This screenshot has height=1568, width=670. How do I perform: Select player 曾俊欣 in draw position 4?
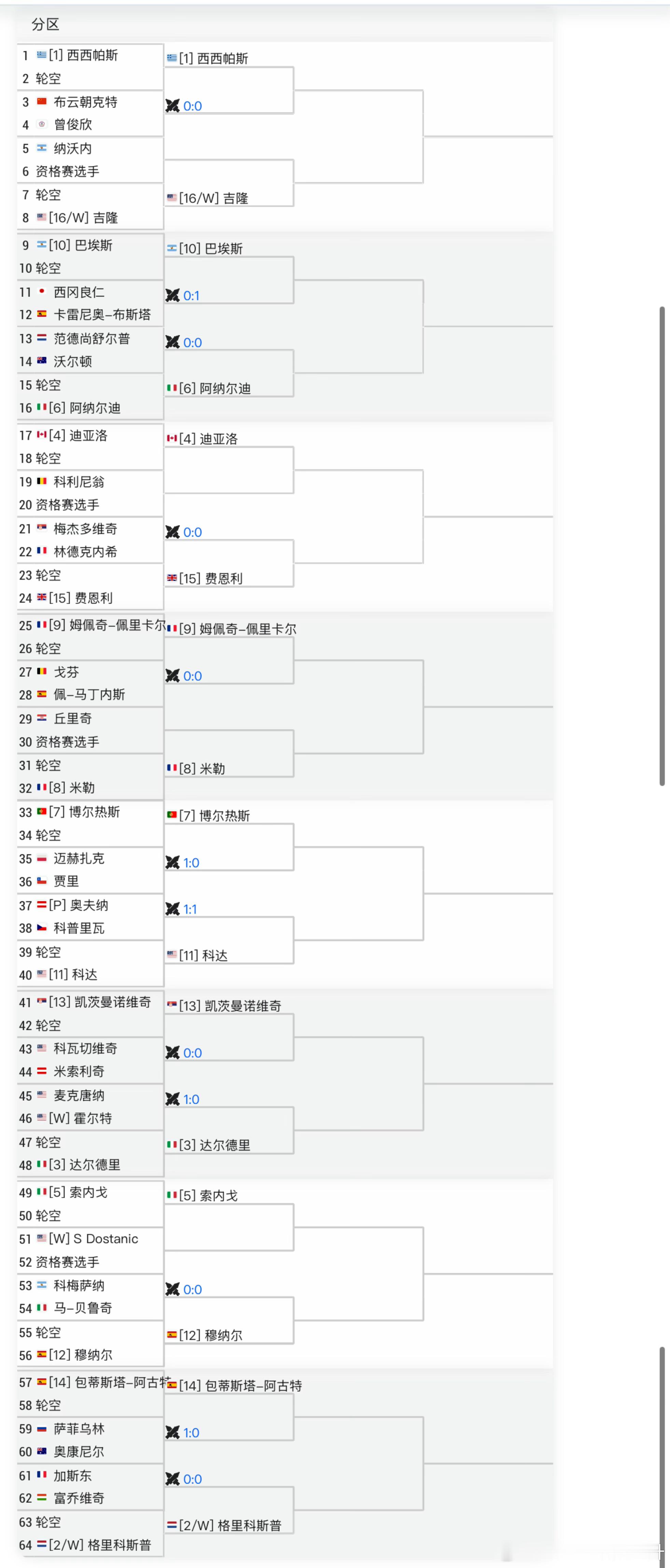coord(73,125)
